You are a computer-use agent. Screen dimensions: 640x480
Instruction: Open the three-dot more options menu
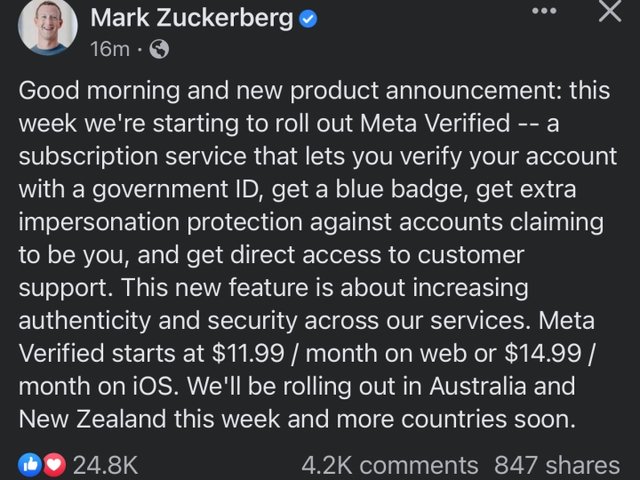(x=543, y=12)
